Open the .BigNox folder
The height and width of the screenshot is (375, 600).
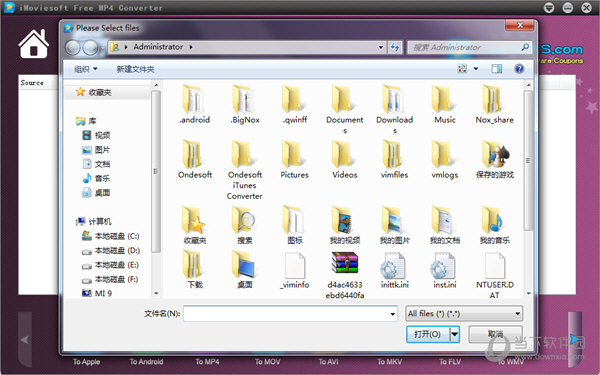point(245,104)
